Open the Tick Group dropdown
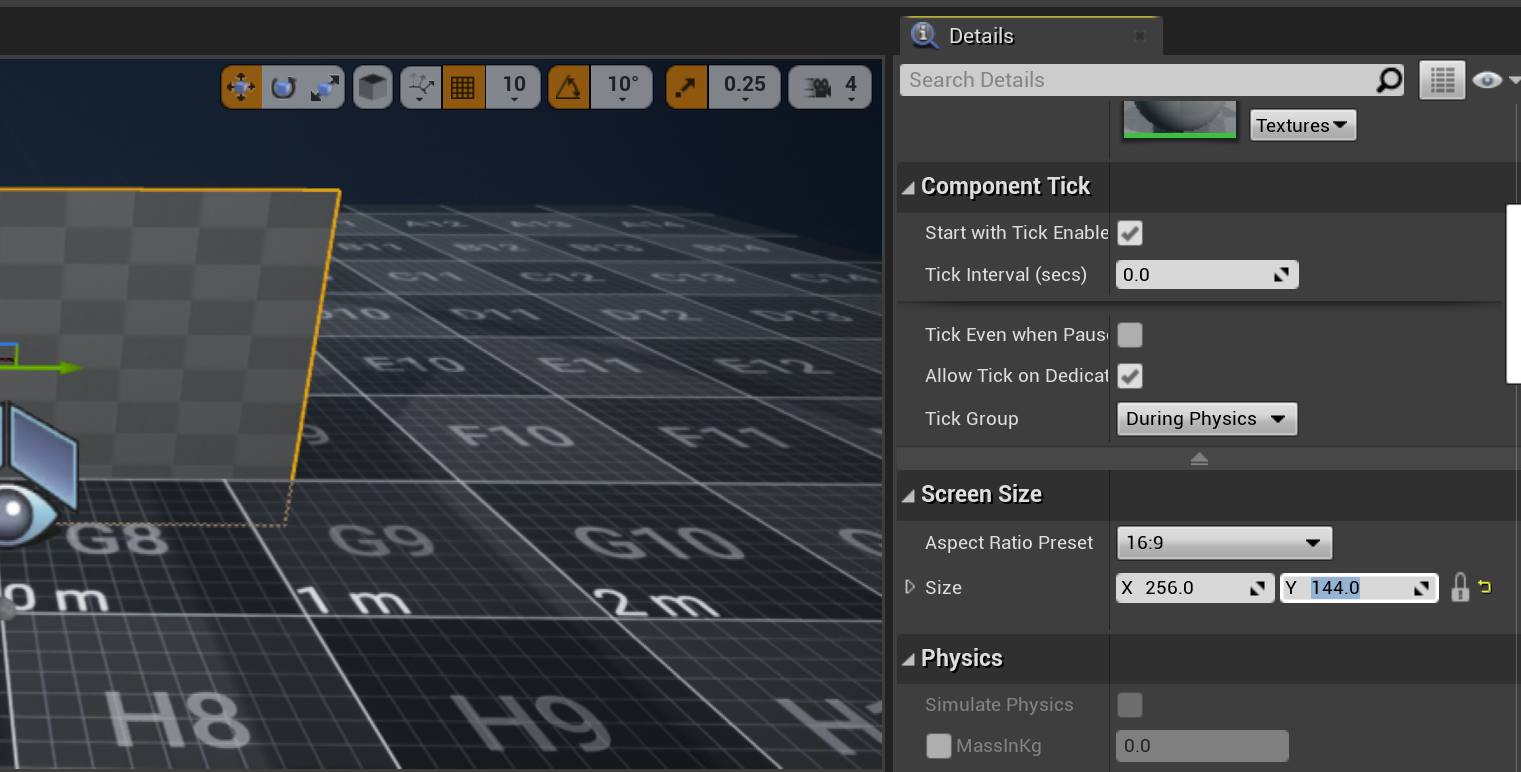The width and height of the screenshot is (1521, 772). (1206, 419)
